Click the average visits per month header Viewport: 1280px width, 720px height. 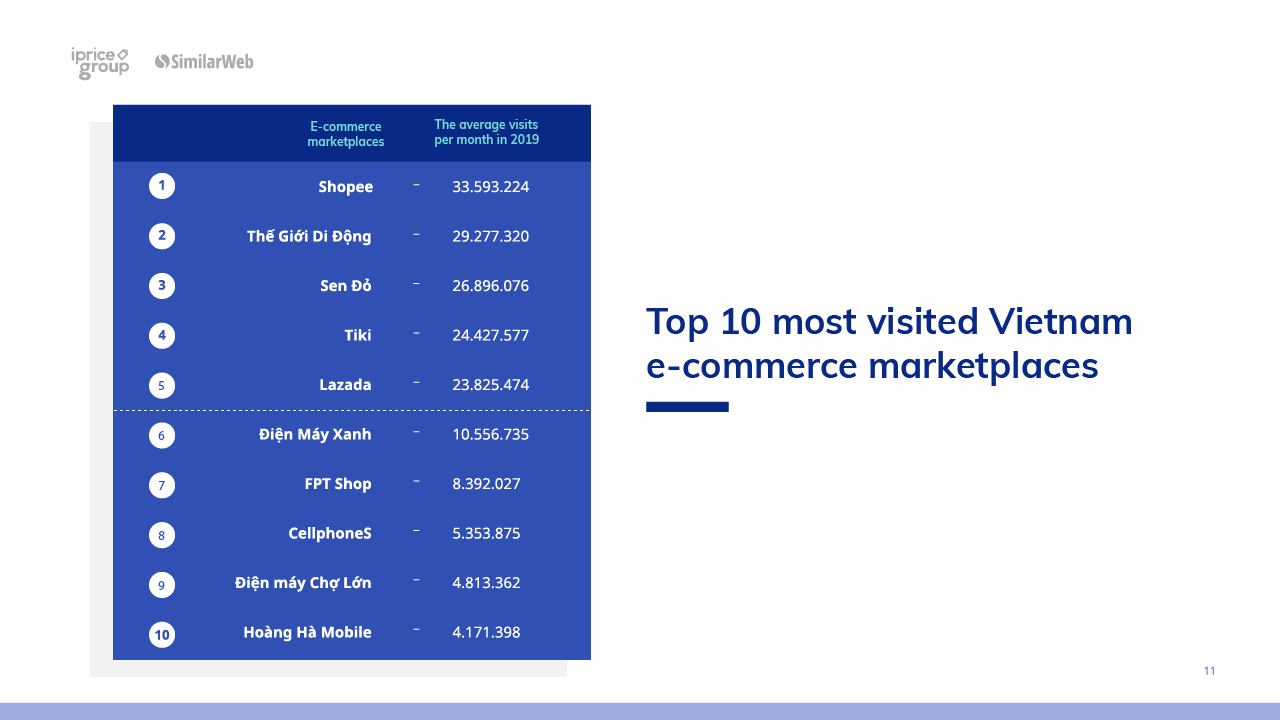(486, 132)
